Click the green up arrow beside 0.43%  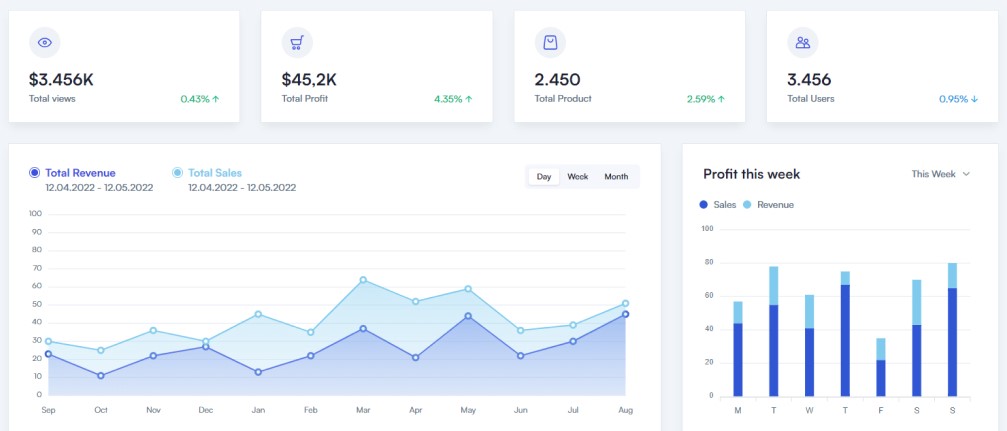pyautogui.click(x=216, y=99)
